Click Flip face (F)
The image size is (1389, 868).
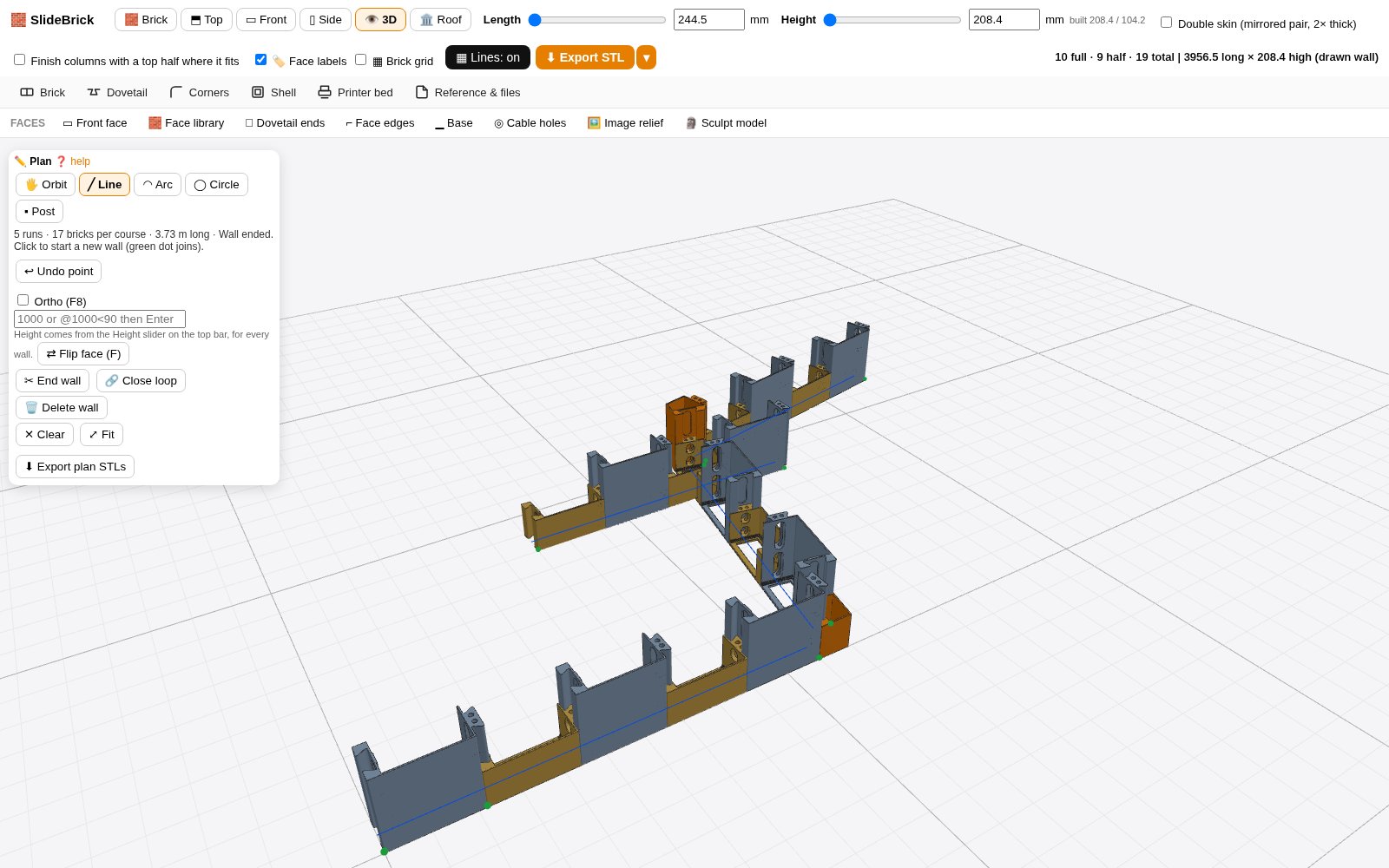tap(83, 353)
